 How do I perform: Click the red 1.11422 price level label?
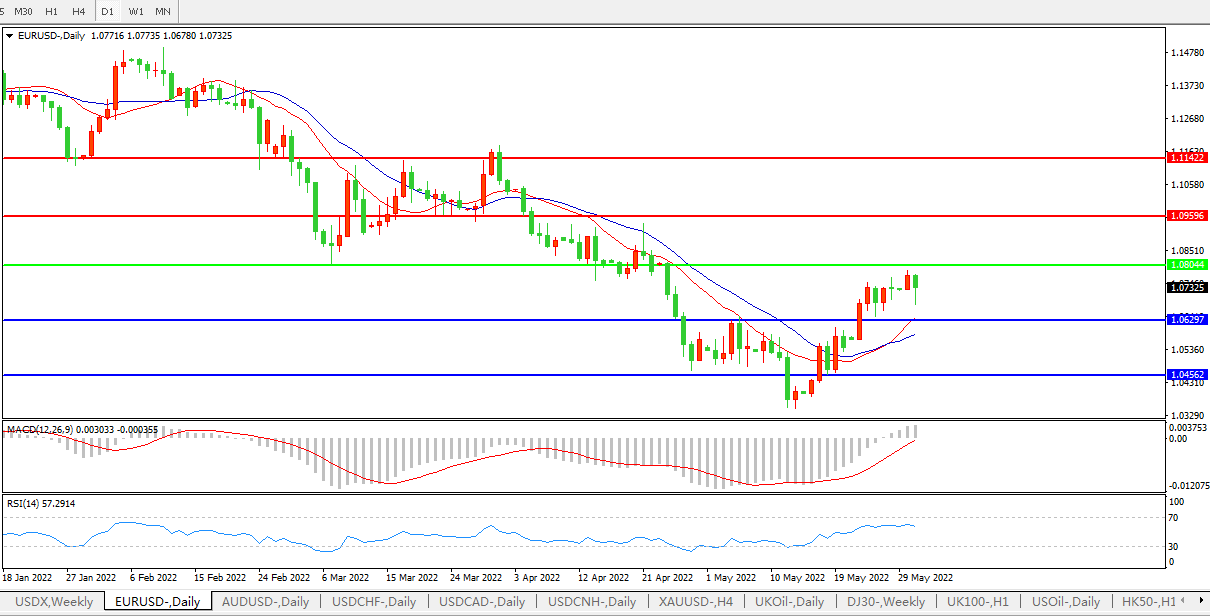[x=1187, y=158]
